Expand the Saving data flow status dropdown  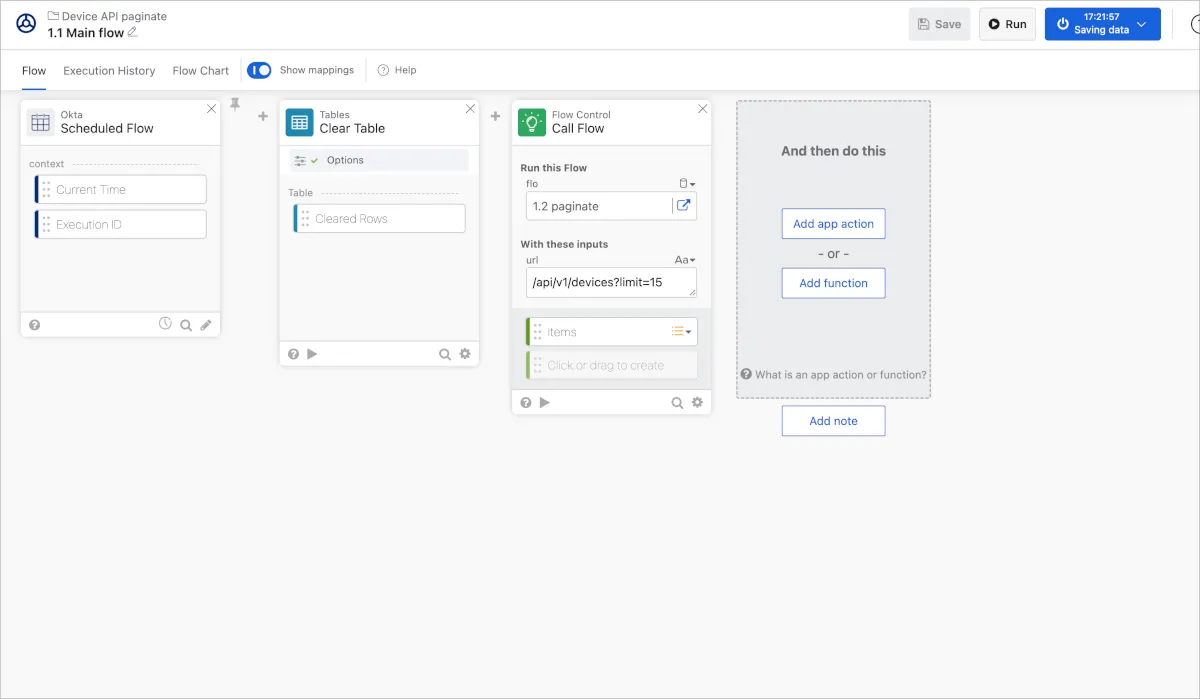(x=1141, y=24)
